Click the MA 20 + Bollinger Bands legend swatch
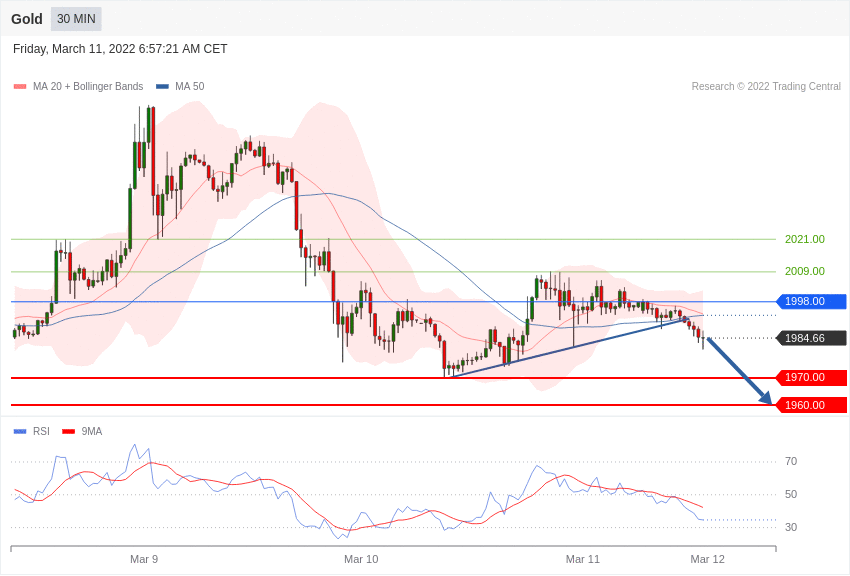This screenshot has width=850, height=576. [x=20, y=86]
